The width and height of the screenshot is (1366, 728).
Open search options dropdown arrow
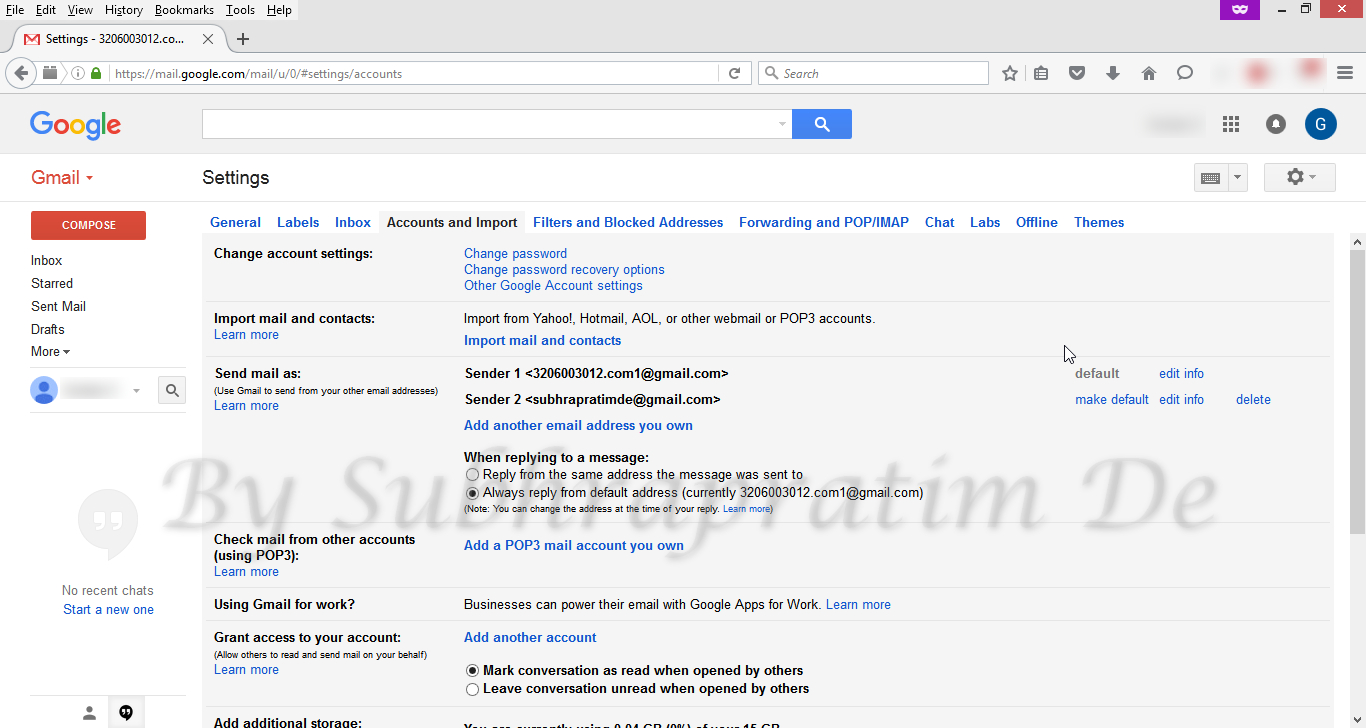[782, 124]
